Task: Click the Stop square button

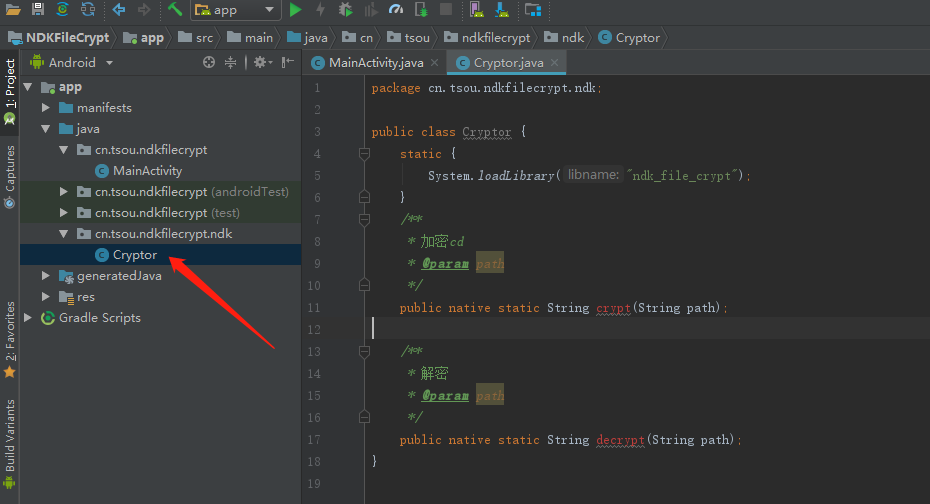Action: coord(446,9)
